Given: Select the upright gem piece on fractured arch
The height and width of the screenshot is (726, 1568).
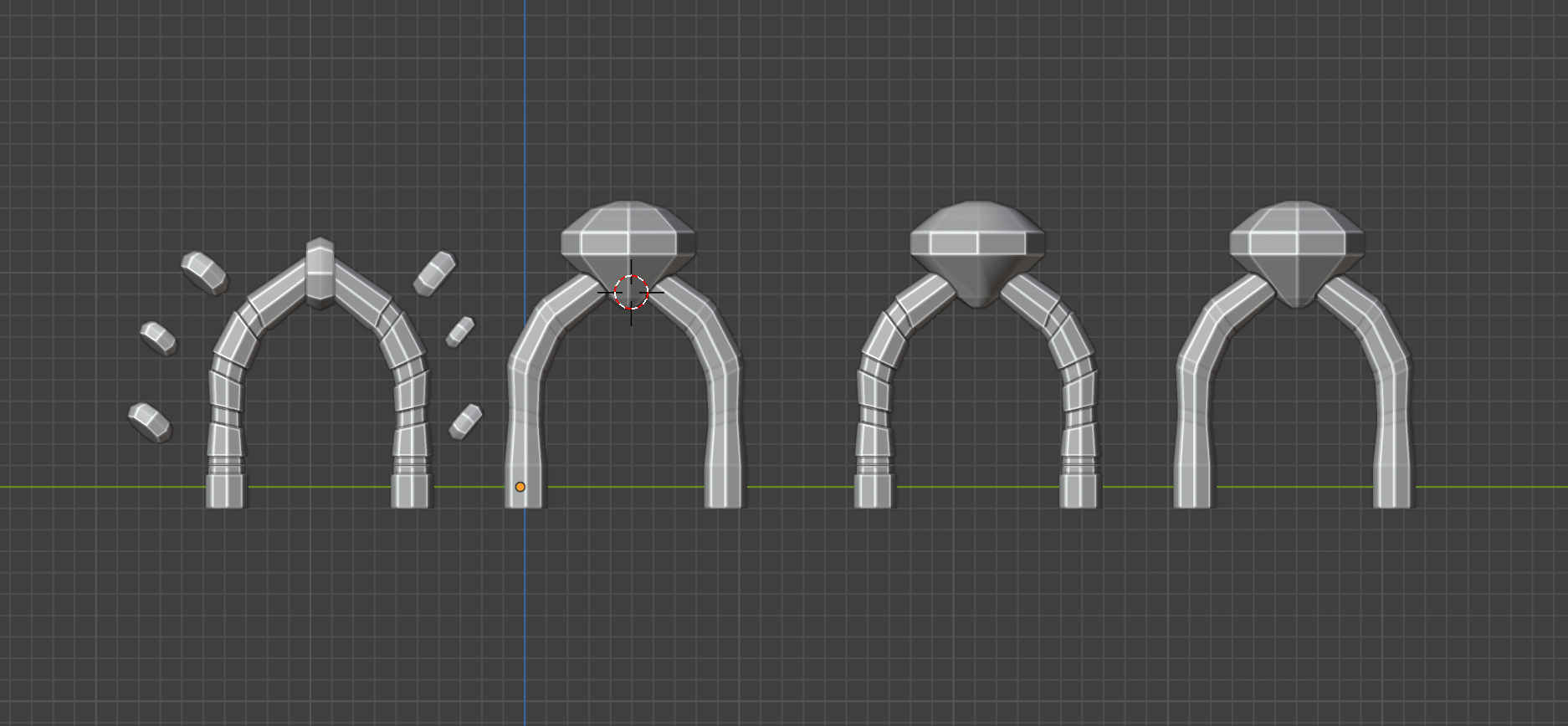Looking at the screenshot, I should pos(320,273).
